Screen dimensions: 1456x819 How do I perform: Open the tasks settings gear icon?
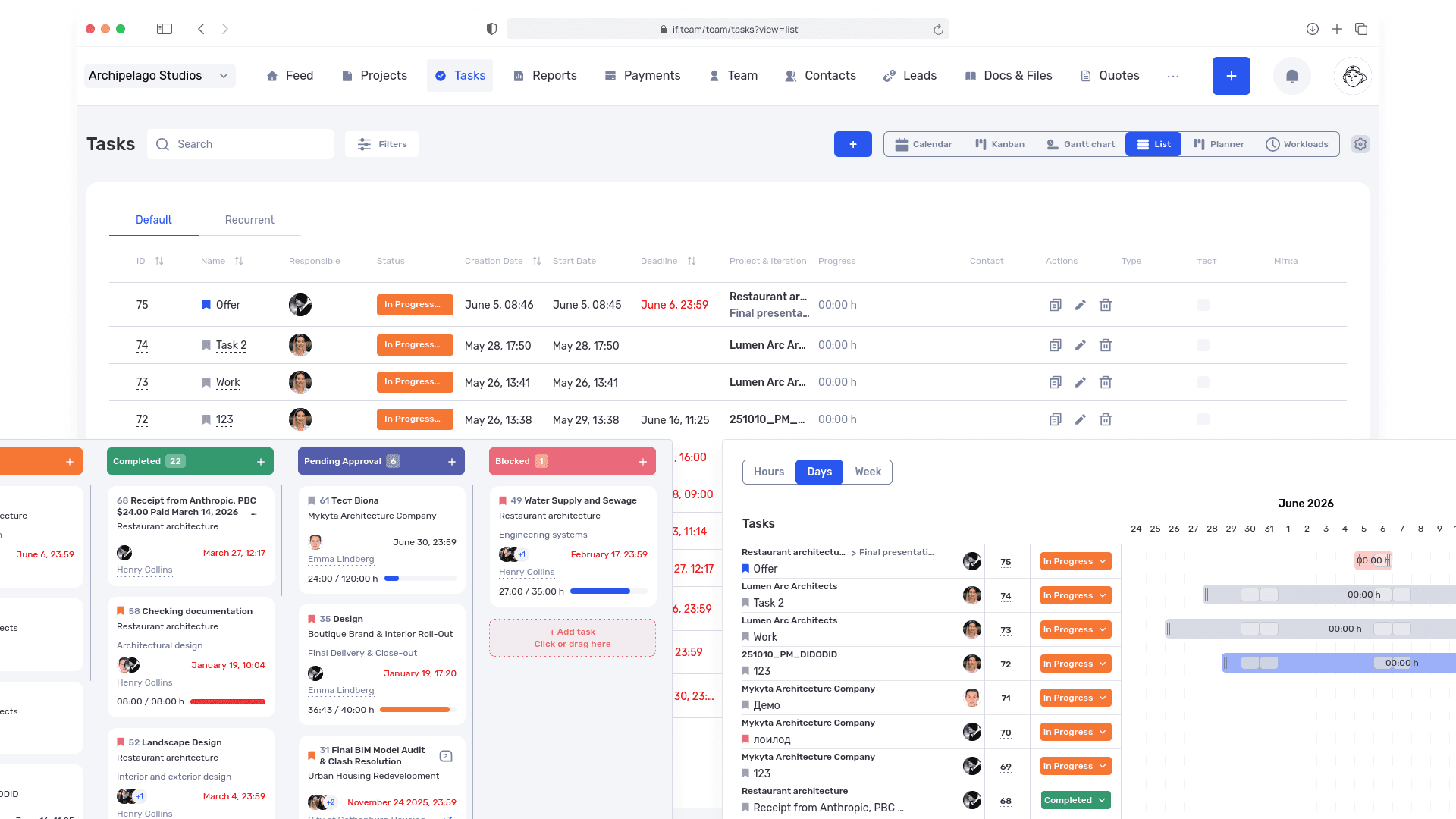[x=1360, y=144]
